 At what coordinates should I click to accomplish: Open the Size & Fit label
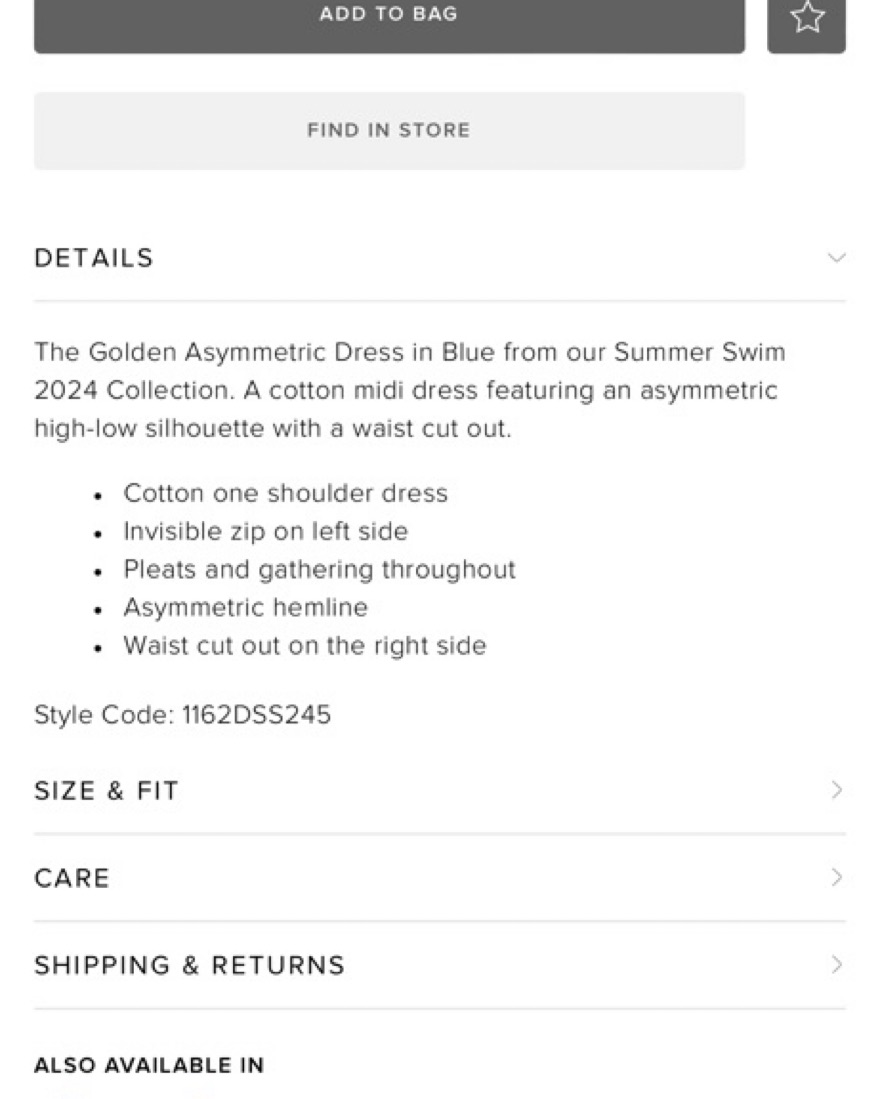(x=106, y=791)
